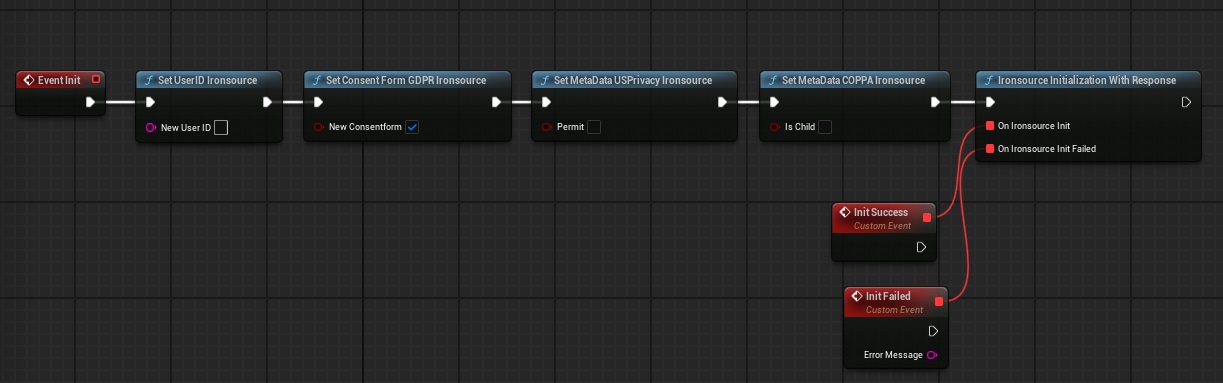Click the New User ID magenta input pin

(151, 127)
